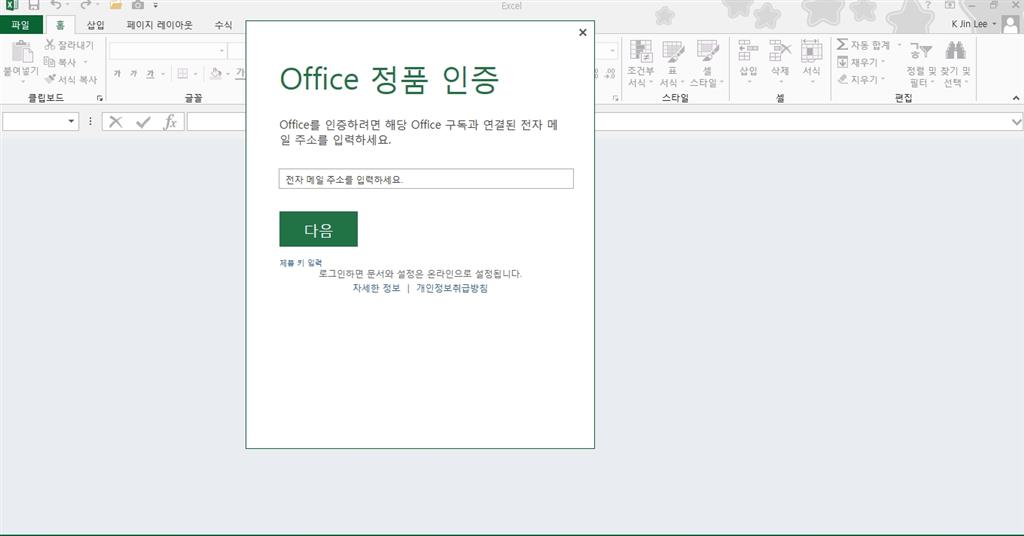
Task: Click the 자동 합계 sigma button
Action: tap(863, 44)
